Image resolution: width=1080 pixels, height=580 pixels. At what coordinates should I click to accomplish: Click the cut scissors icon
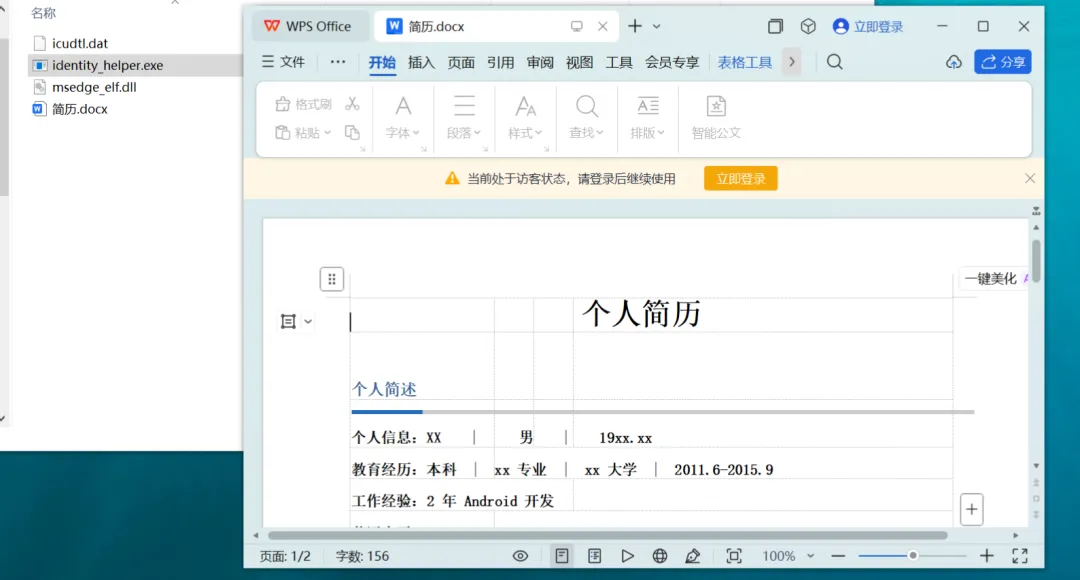[353, 104]
